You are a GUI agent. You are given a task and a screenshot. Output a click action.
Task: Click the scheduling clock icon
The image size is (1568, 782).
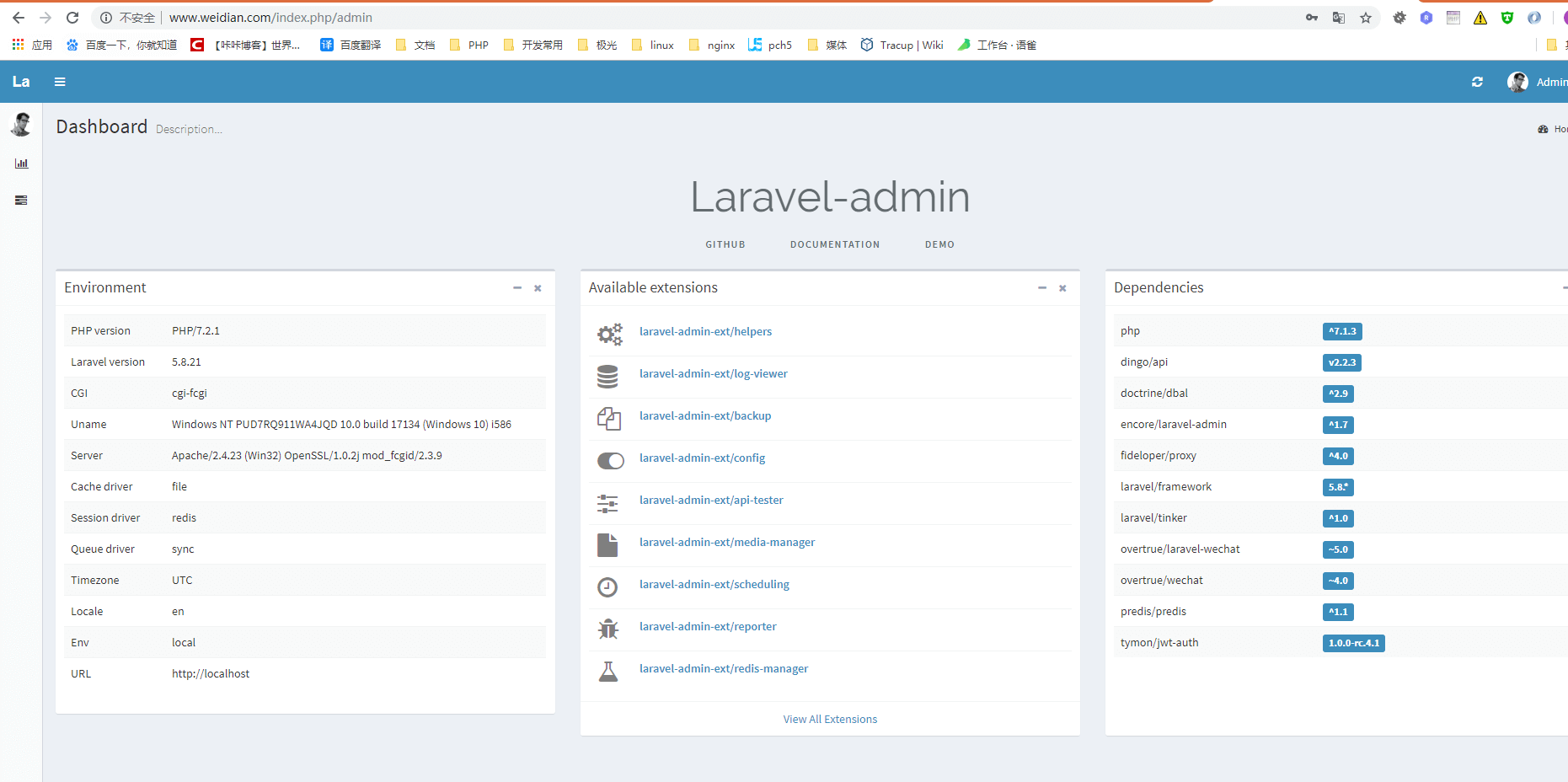[x=607, y=586]
